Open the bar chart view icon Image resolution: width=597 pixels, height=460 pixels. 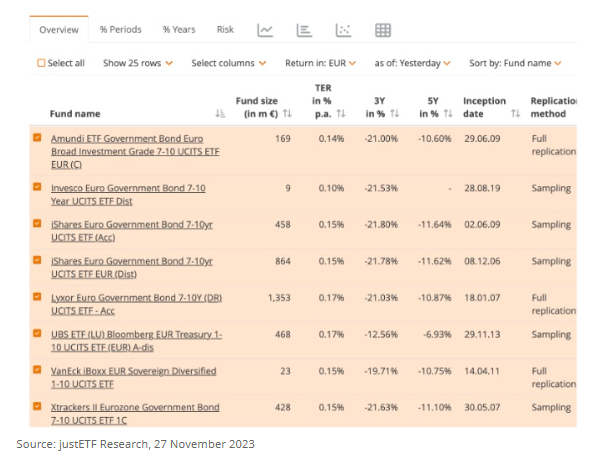click(x=304, y=30)
